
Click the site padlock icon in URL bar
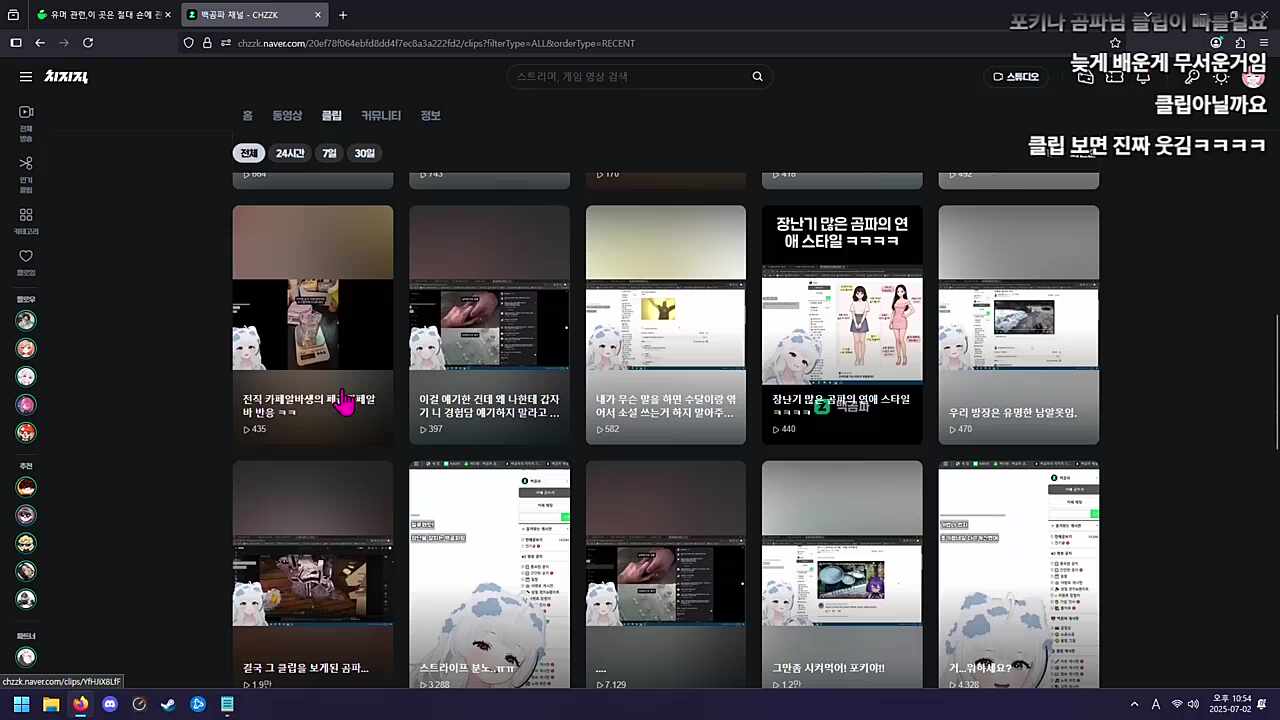(207, 43)
